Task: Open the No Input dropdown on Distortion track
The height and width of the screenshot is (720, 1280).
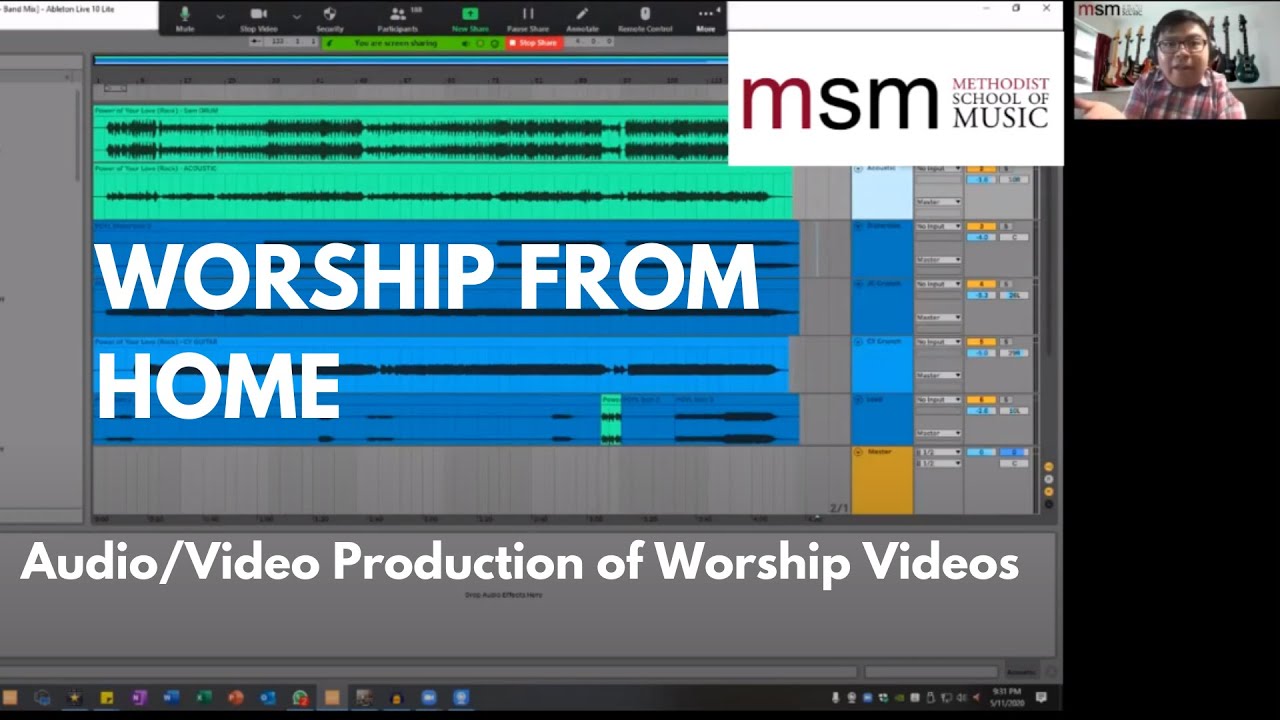Action: (938, 226)
